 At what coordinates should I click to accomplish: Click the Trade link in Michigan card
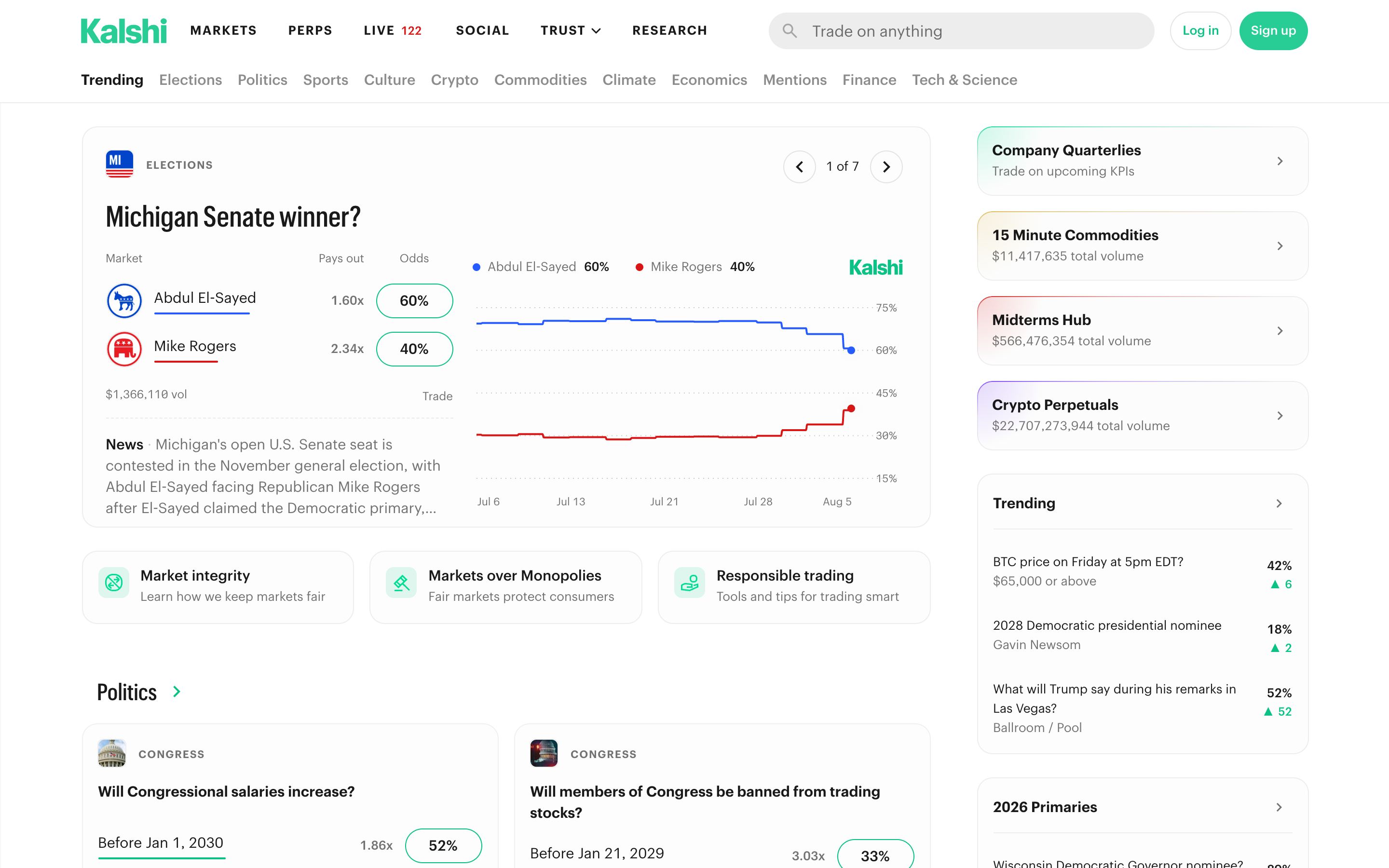437,396
